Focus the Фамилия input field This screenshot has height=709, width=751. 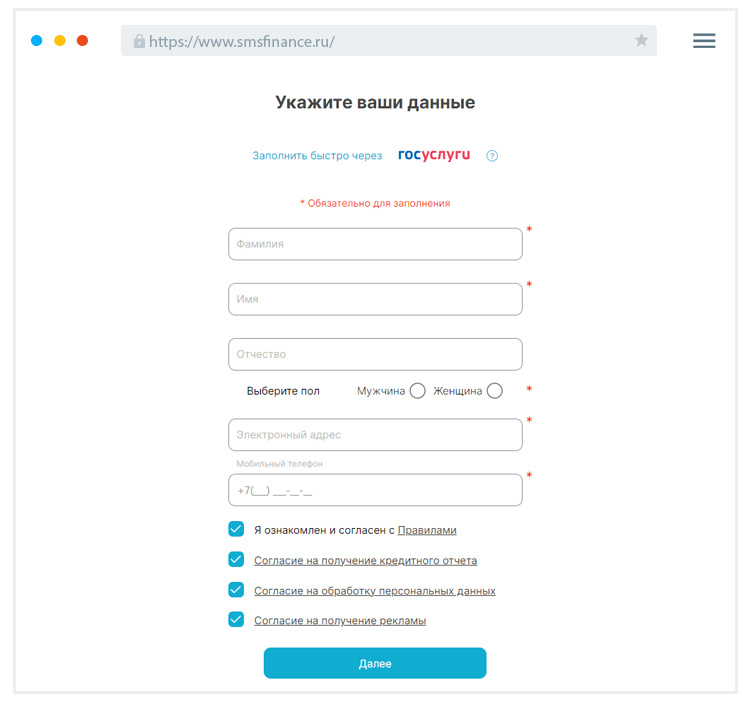pos(375,244)
